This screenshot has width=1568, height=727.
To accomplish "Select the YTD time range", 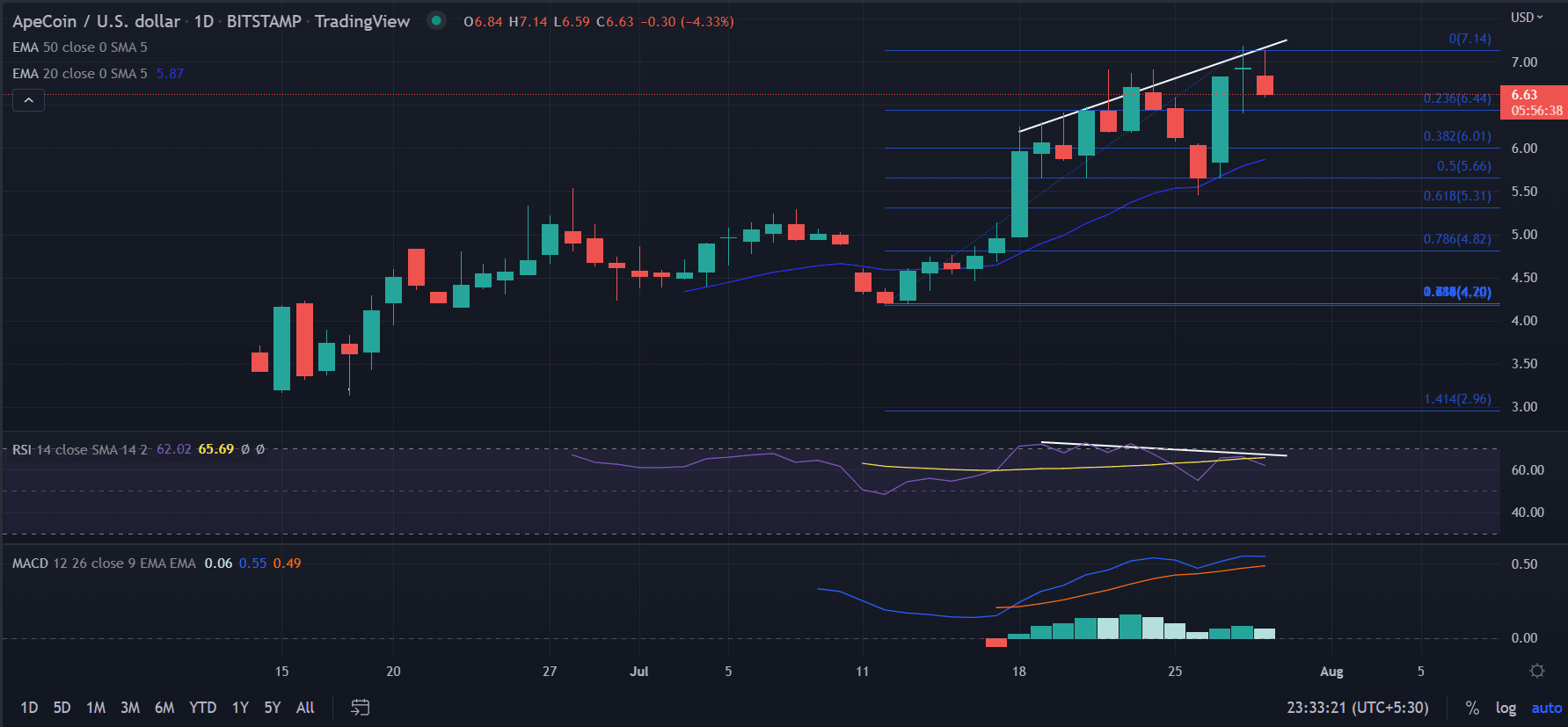I will click(203, 708).
